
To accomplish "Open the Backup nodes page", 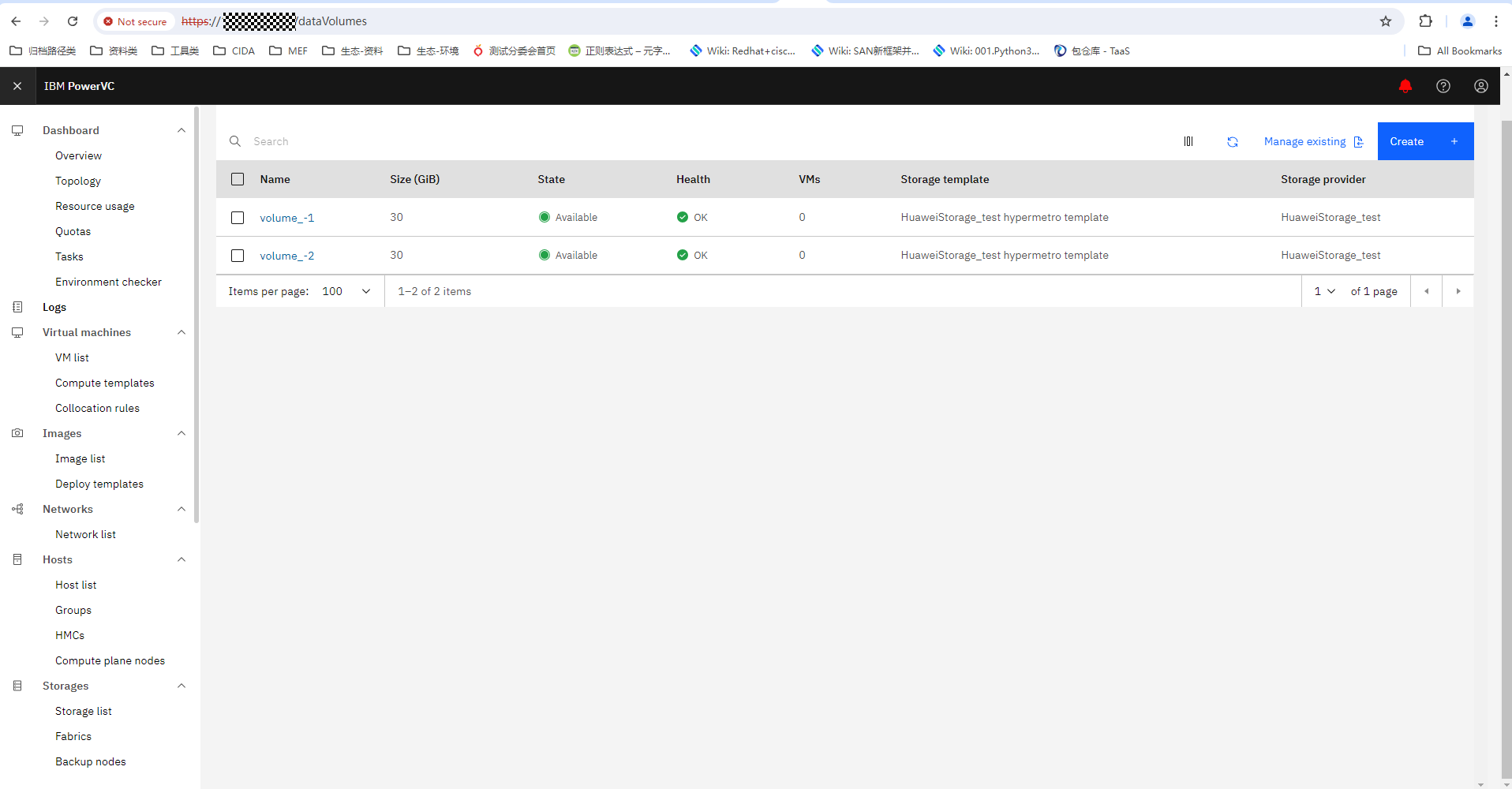I will click(x=91, y=761).
